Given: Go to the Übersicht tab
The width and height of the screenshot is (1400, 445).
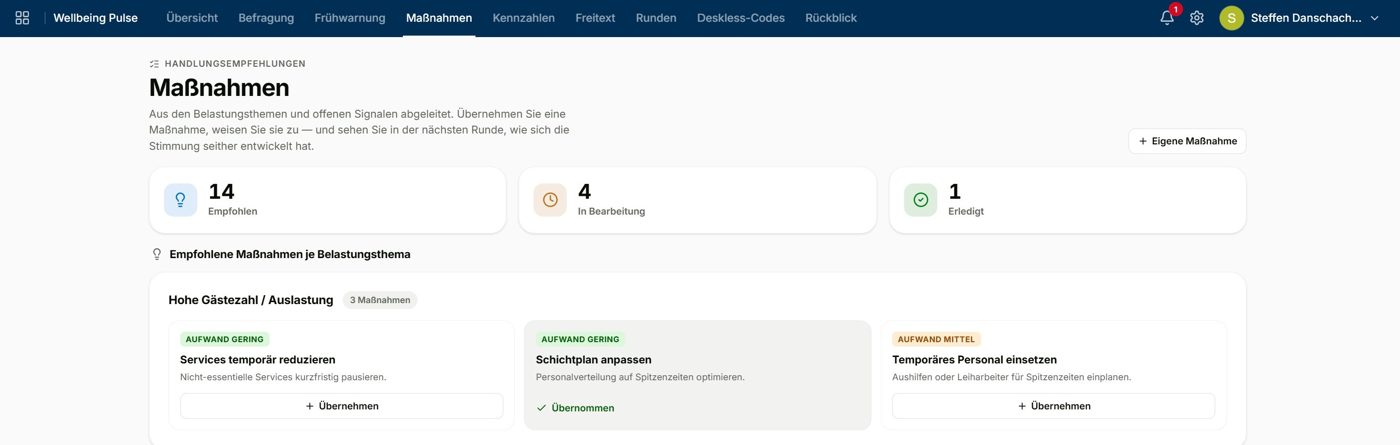Looking at the screenshot, I should pyautogui.click(x=192, y=18).
